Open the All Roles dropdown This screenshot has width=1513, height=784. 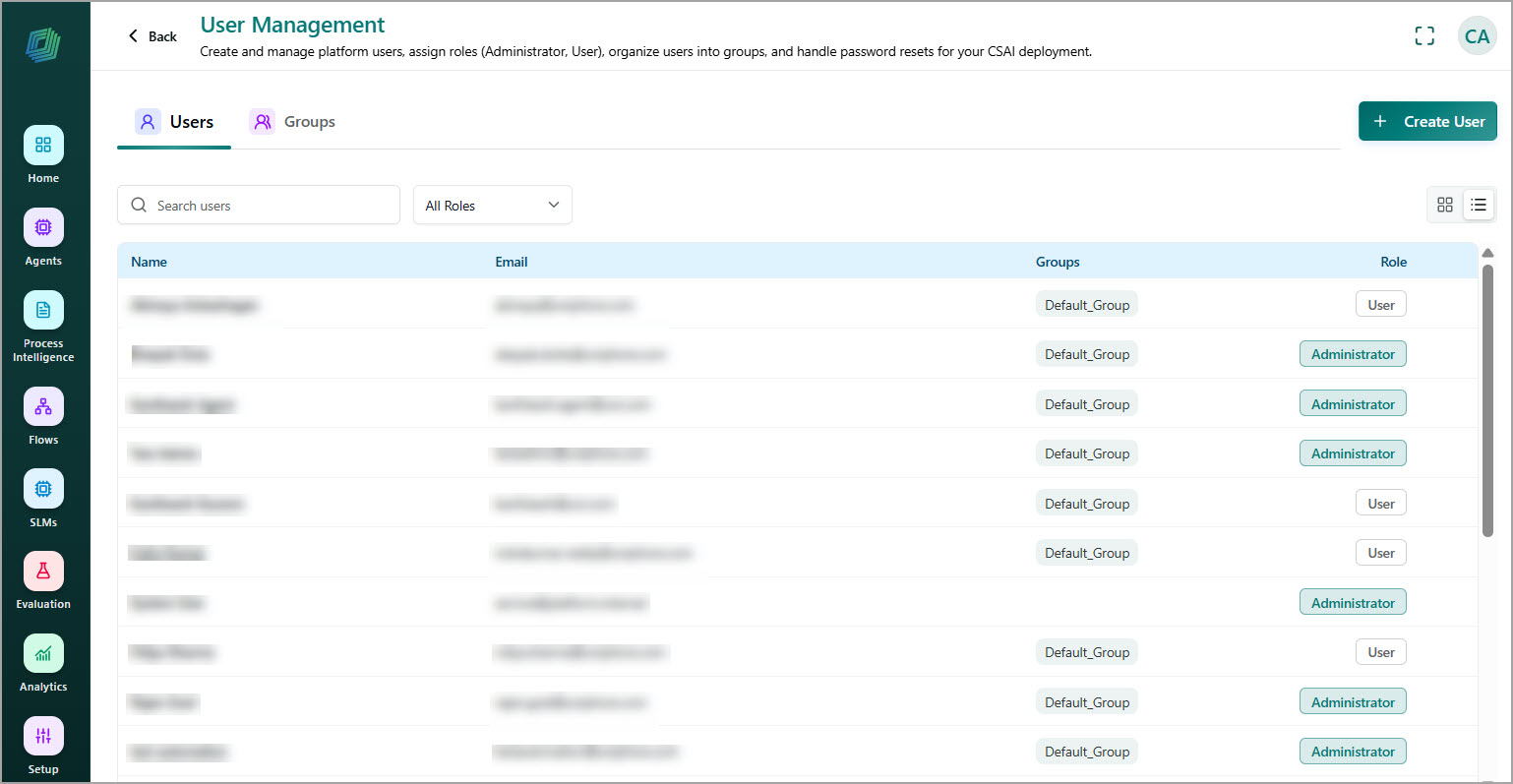pyautogui.click(x=493, y=205)
